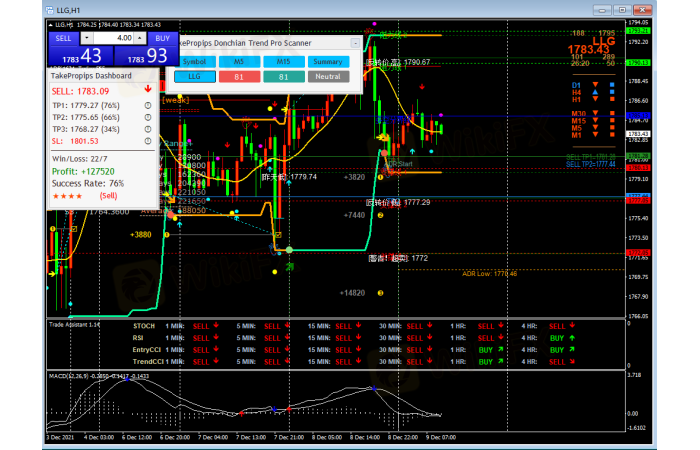This screenshot has width=700, height=450.
Task: Click the red M5 value cell 81
Action: pos(238,76)
